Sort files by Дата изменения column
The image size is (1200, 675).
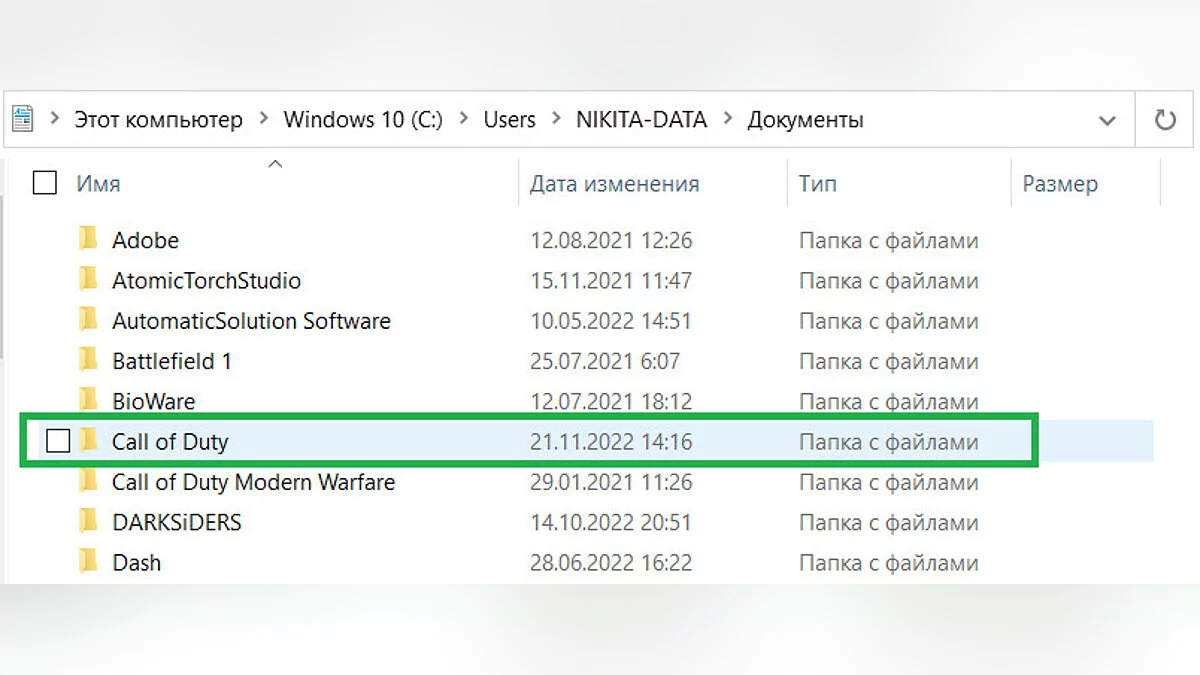[x=614, y=184]
